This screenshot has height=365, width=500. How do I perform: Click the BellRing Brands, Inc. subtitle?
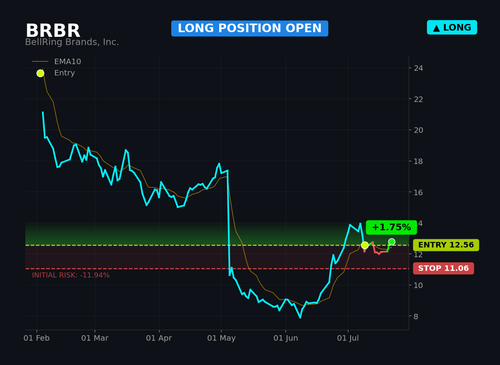72,42
